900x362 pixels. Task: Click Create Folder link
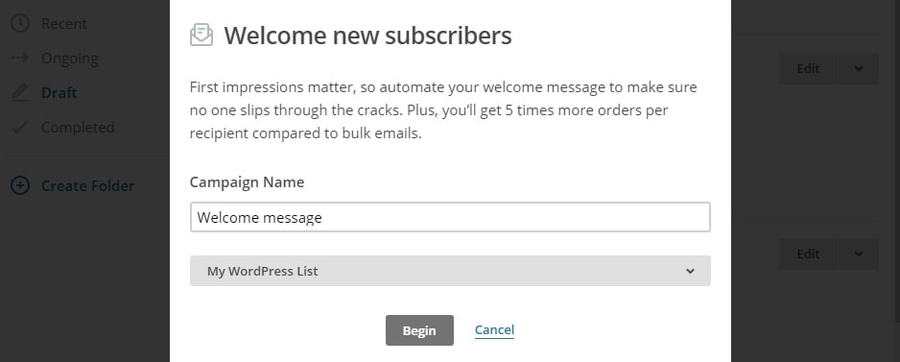point(88,186)
